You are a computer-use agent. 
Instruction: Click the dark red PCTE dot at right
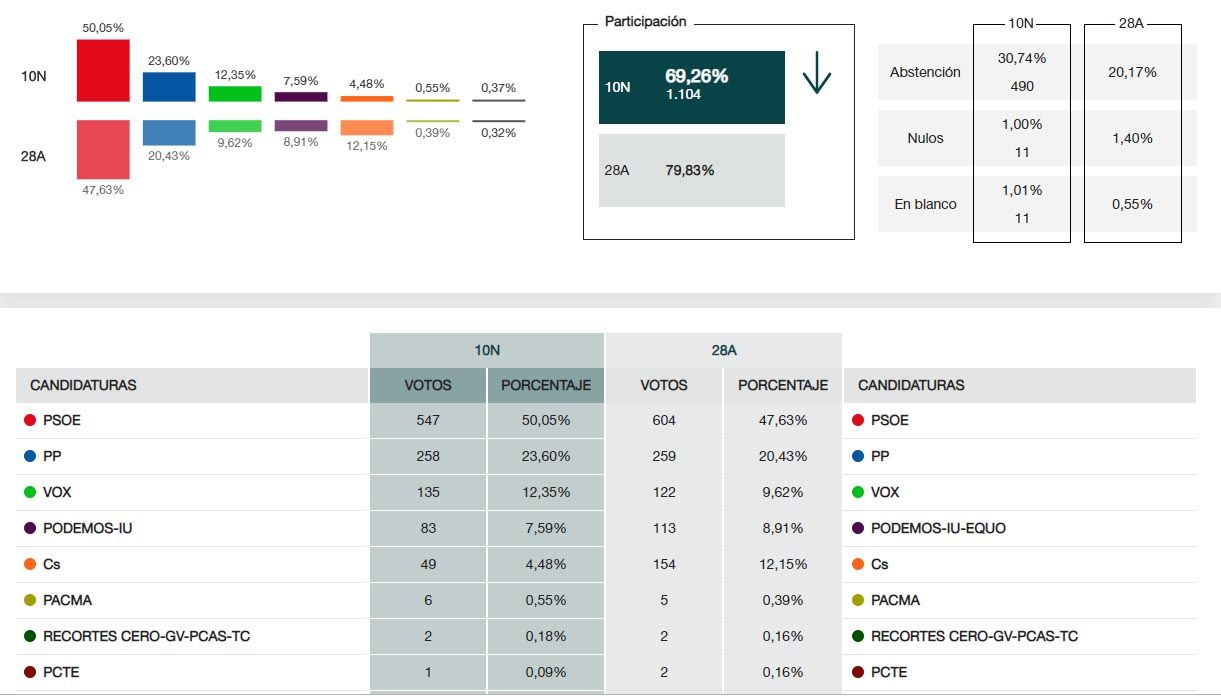[858, 673]
